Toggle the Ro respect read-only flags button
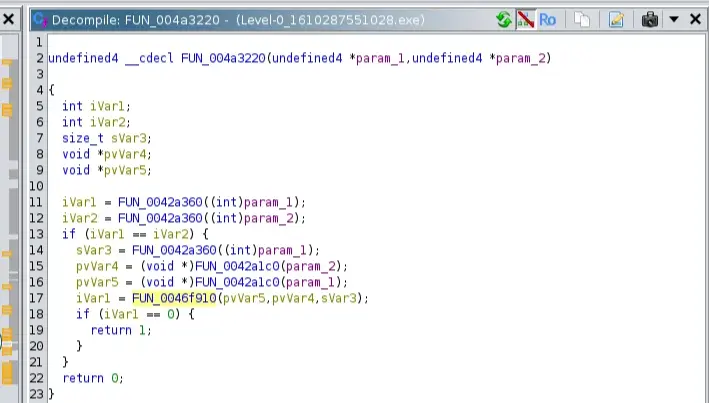The height and width of the screenshot is (403, 709). [x=547, y=19]
